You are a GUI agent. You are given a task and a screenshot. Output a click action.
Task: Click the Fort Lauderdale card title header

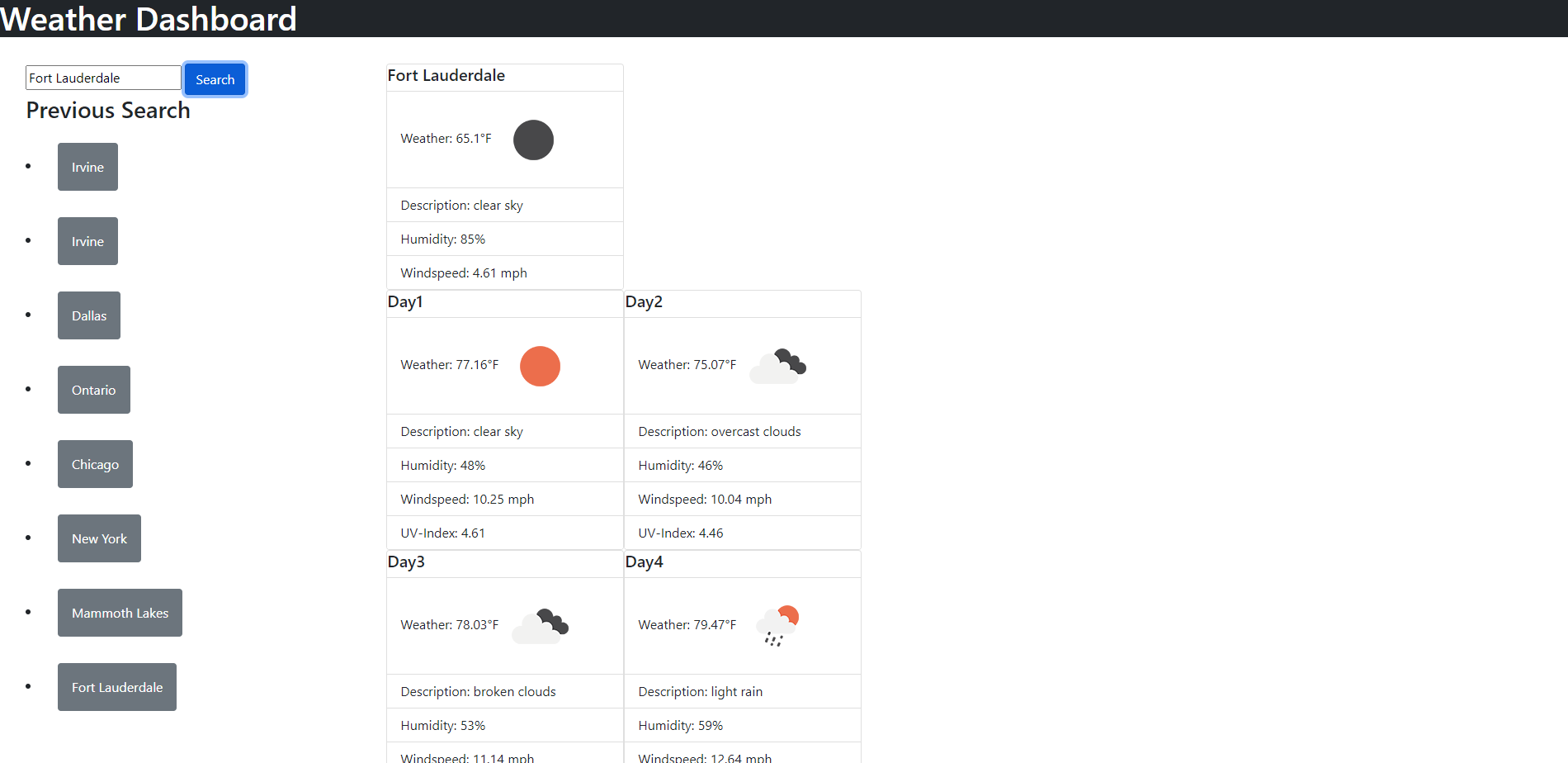(446, 76)
